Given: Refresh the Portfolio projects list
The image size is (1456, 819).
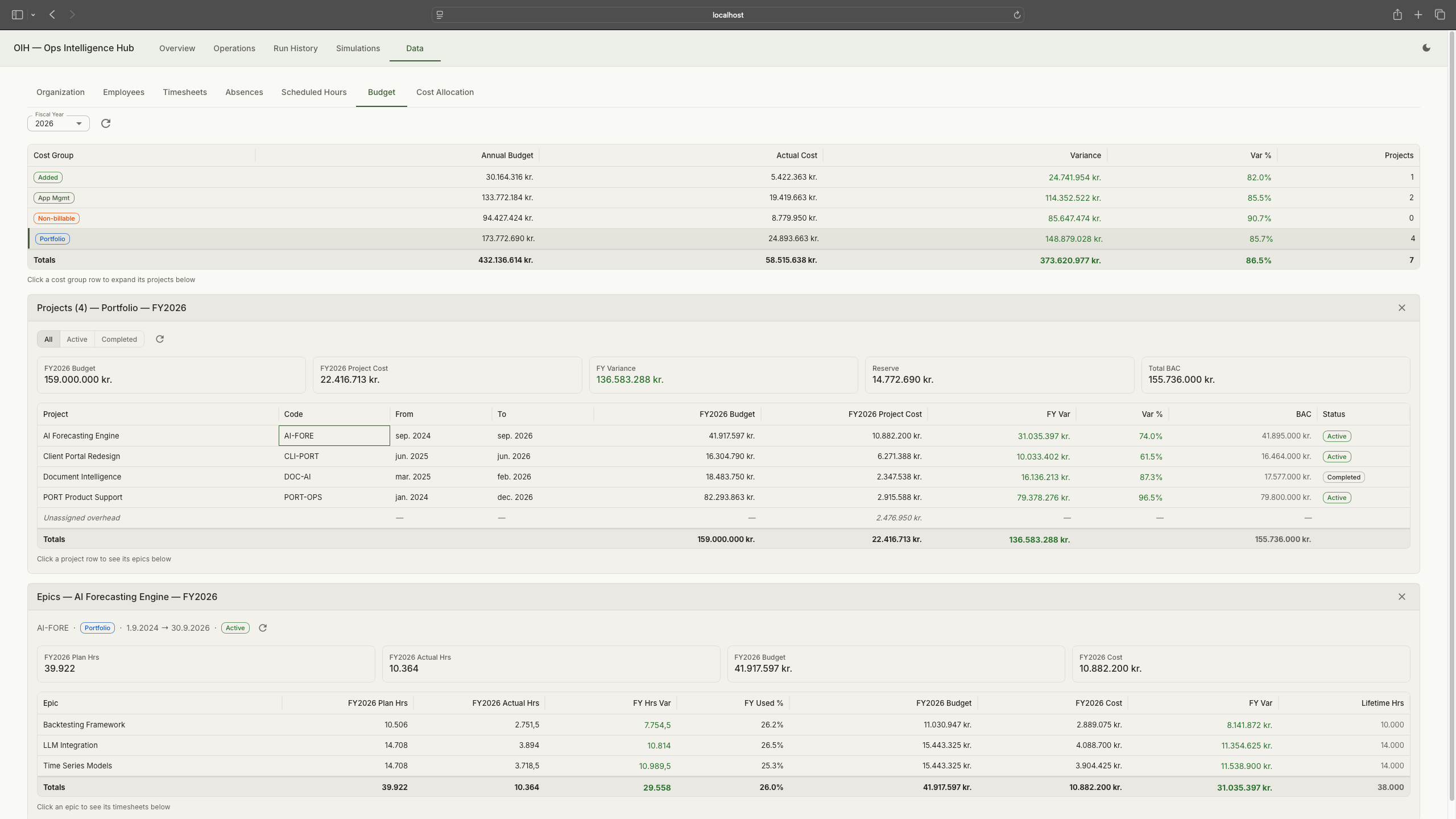Looking at the screenshot, I should click(x=160, y=339).
